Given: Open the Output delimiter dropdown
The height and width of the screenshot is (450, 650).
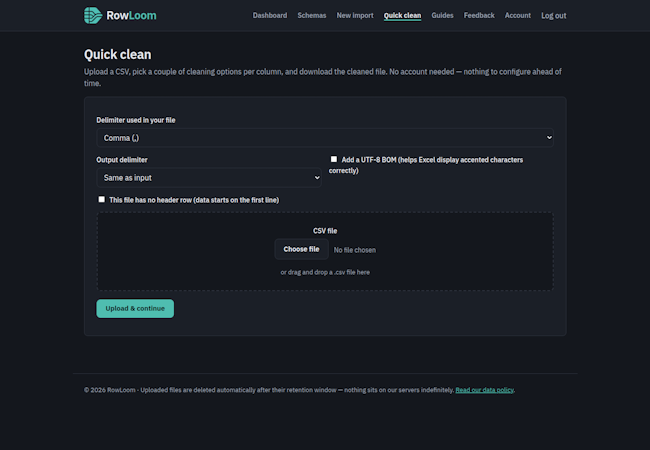Looking at the screenshot, I should (x=209, y=178).
